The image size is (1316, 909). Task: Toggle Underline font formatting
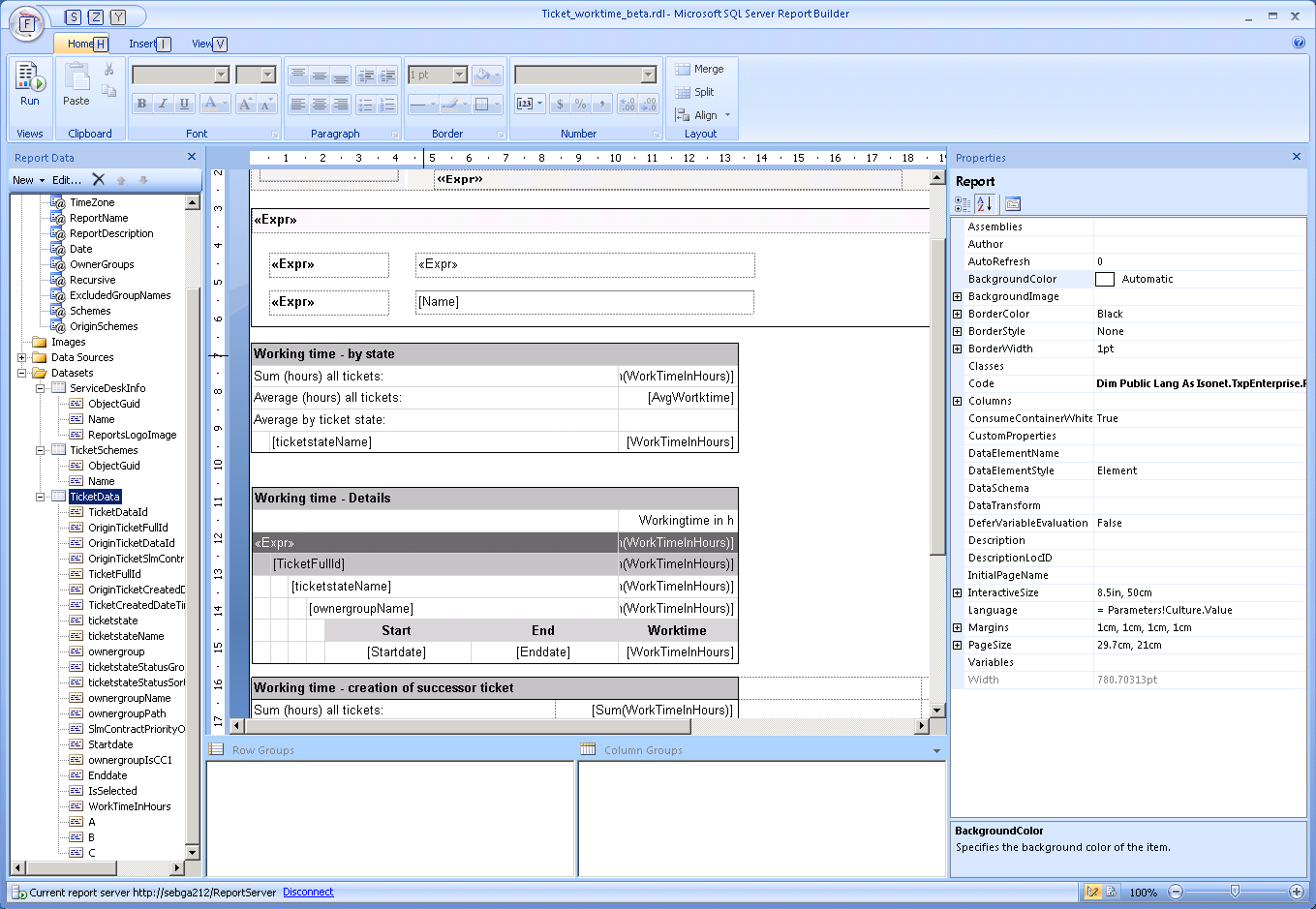(x=184, y=104)
